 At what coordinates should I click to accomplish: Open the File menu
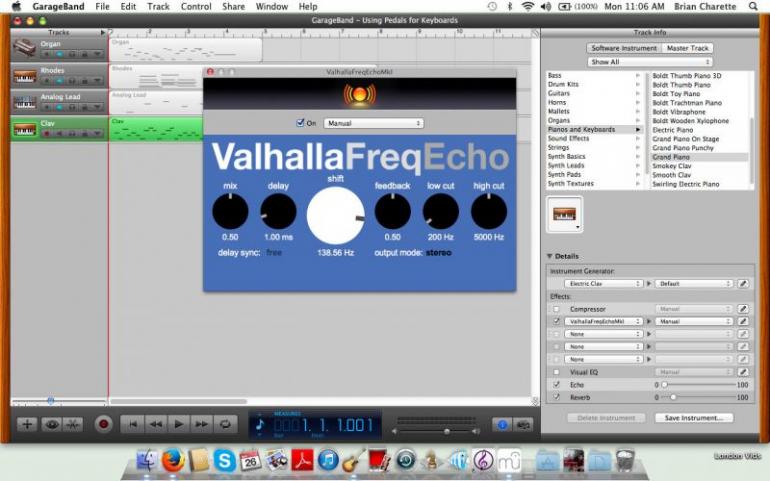[102, 6]
